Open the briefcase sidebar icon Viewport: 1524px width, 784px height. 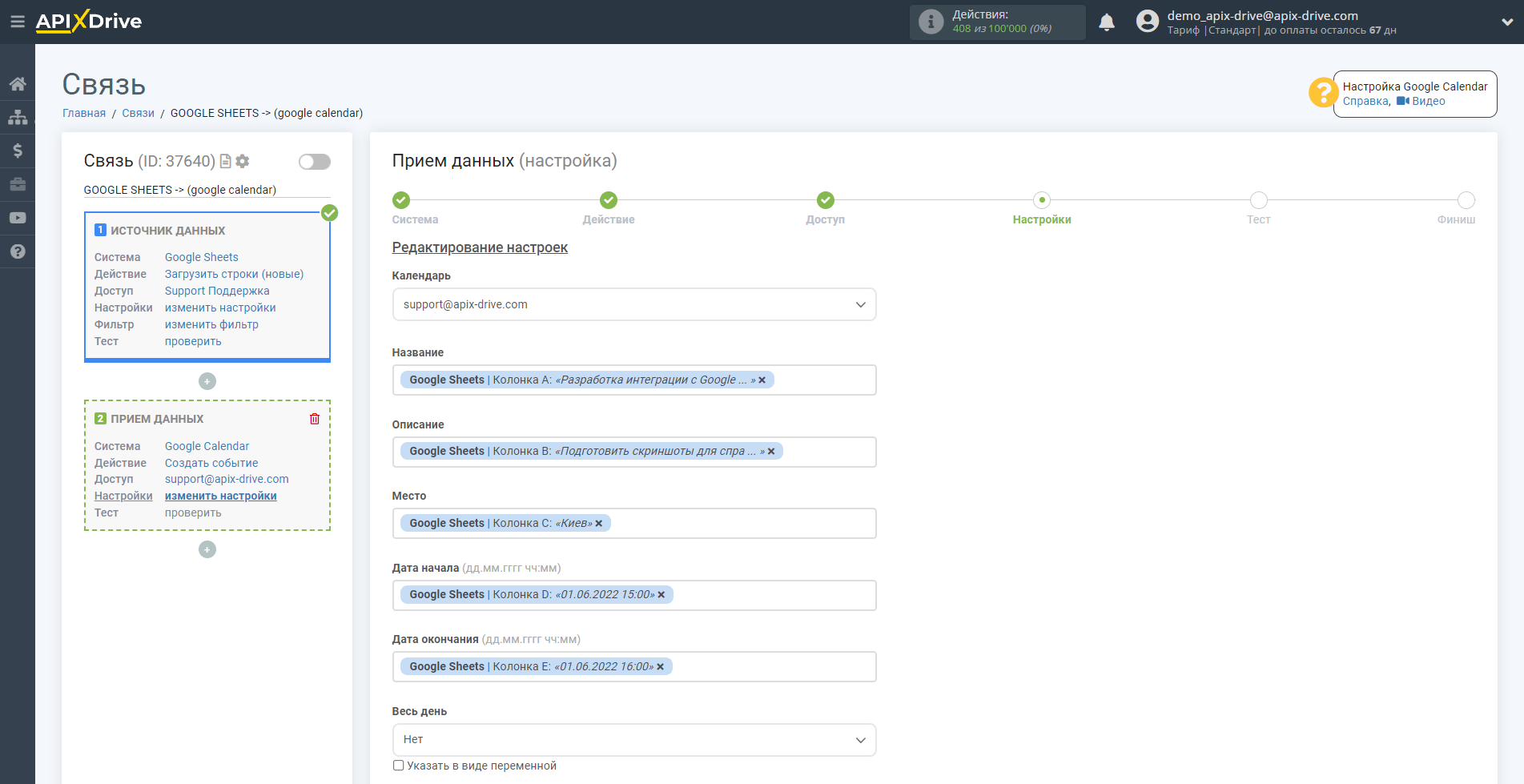pos(18,184)
